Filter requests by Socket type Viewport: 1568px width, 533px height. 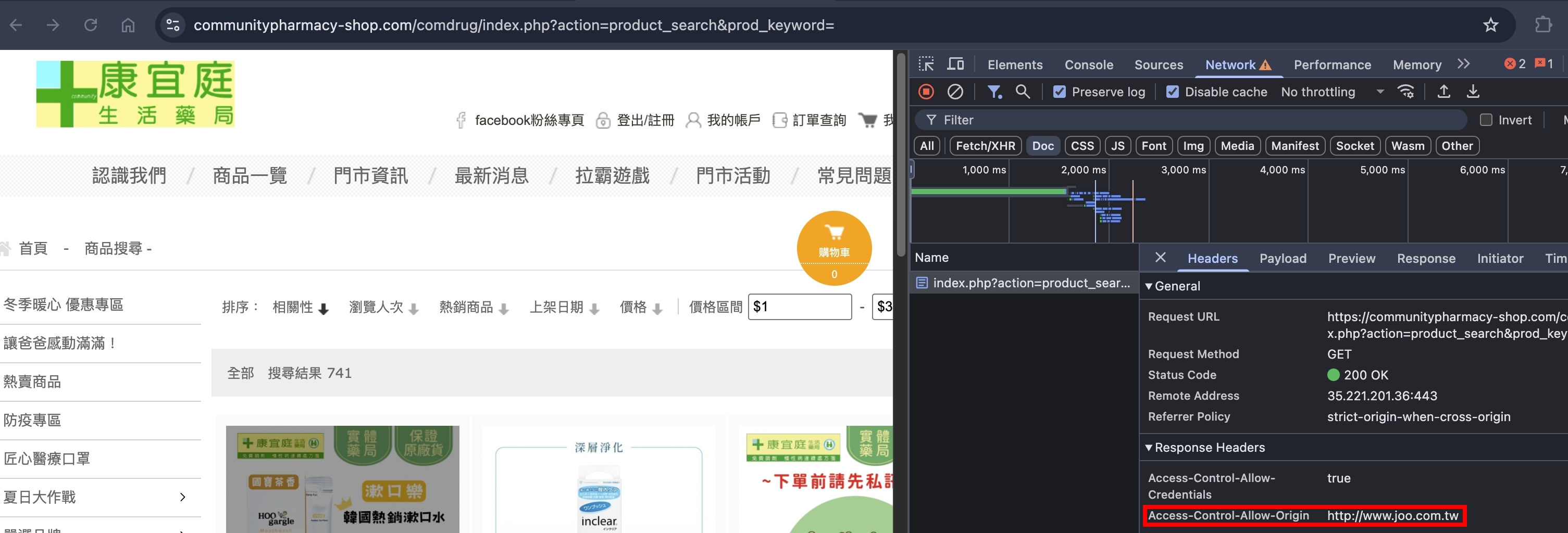click(1355, 146)
